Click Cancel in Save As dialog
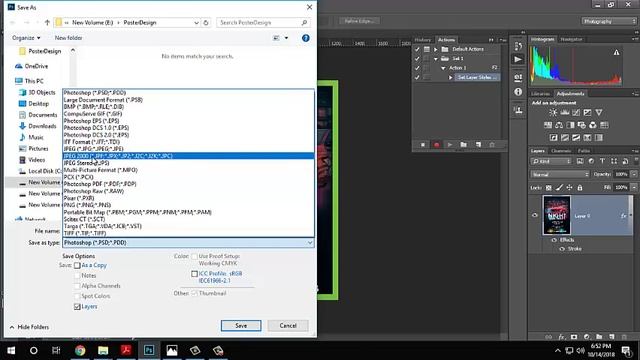Viewport: 640px width, 360px height. tap(288, 325)
